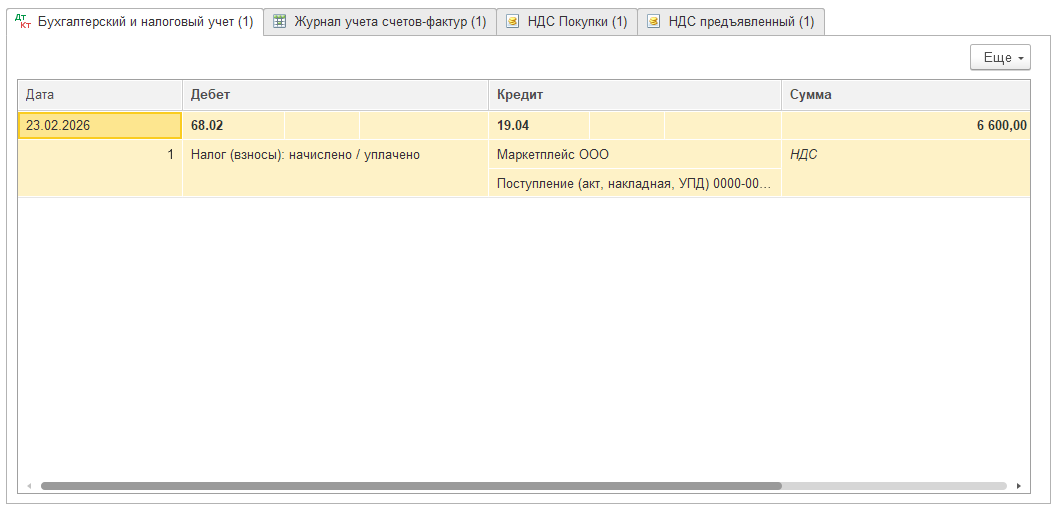This screenshot has height=512, width=1058.
Task: Click the Дебет column header
Action: (335, 95)
